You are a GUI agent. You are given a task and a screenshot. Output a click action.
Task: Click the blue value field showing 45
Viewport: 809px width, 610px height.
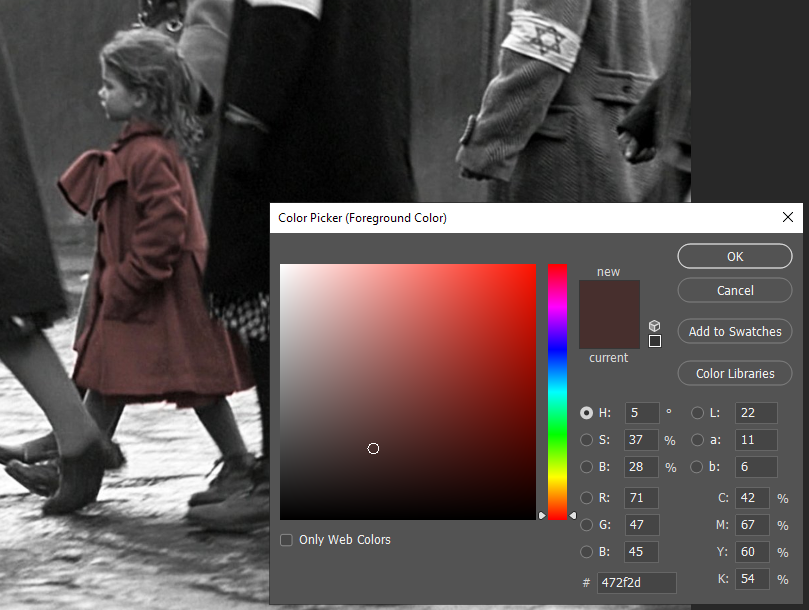[642, 552]
